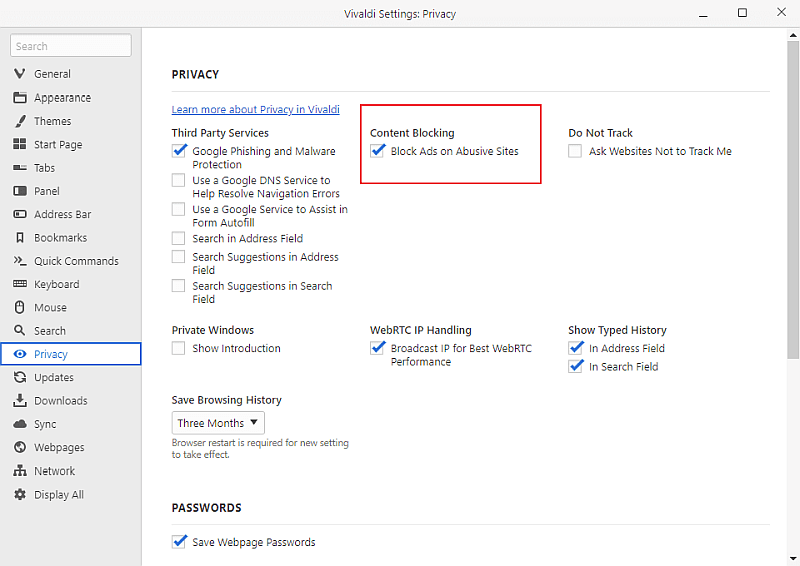Uncheck typed history In Address Field
This screenshot has height=566, width=800.
(575, 348)
